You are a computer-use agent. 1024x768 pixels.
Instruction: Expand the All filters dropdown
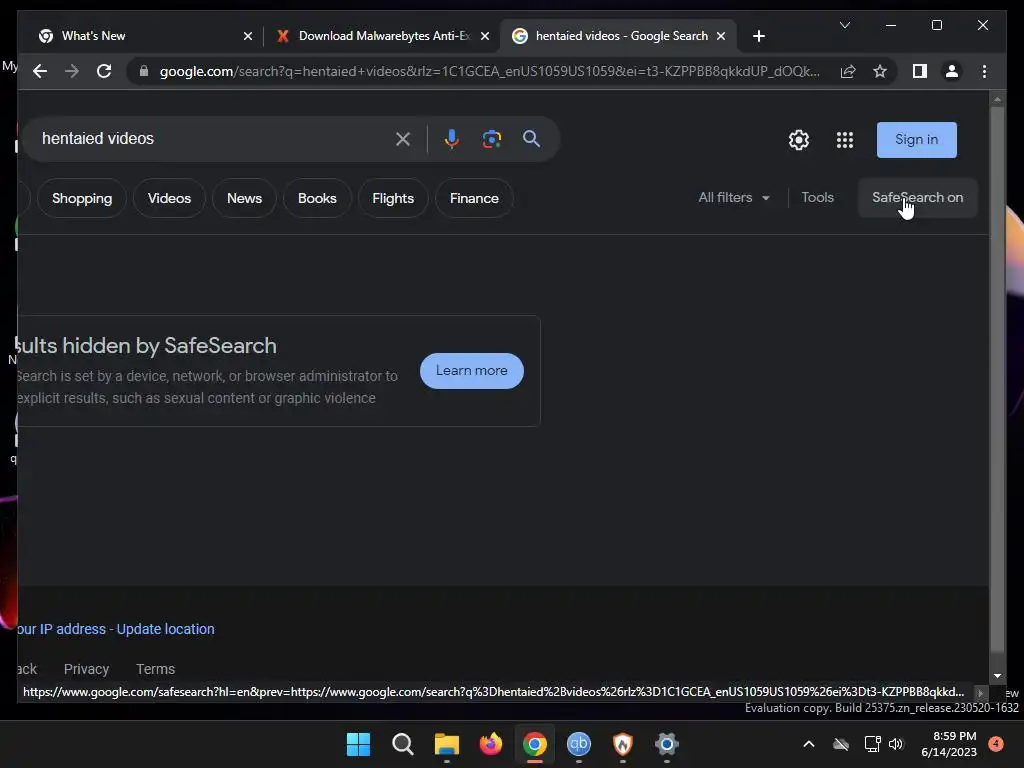point(734,197)
